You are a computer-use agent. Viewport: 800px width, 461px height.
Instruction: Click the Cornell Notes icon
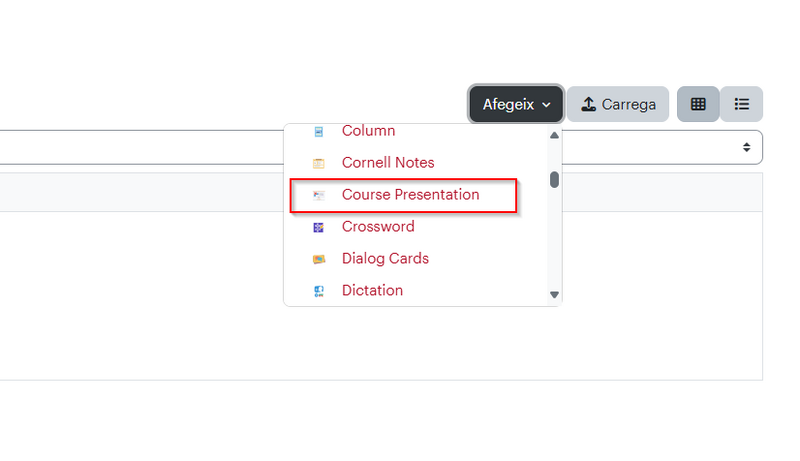pyautogui.click(x=319, y=164)
